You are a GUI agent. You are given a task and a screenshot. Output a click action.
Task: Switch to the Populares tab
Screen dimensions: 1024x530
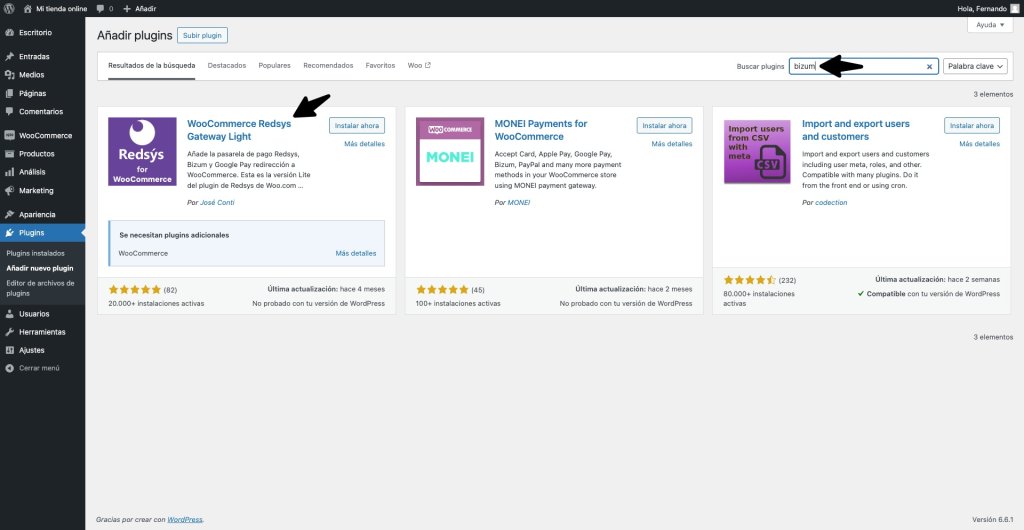point(274,66)
